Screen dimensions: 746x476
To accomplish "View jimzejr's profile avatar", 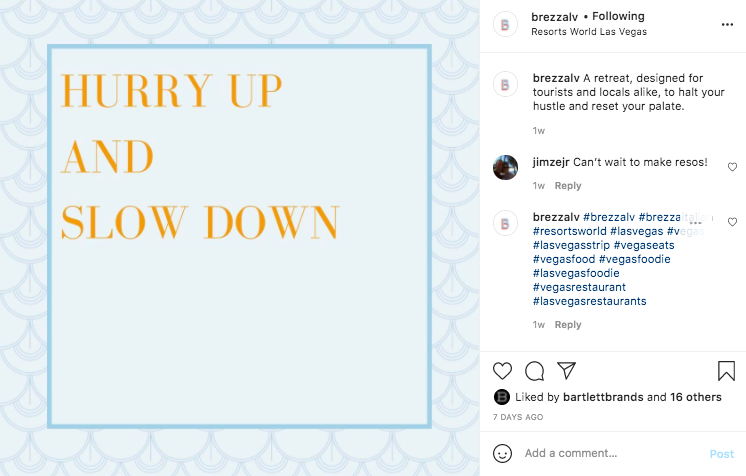I will (506, 167).
